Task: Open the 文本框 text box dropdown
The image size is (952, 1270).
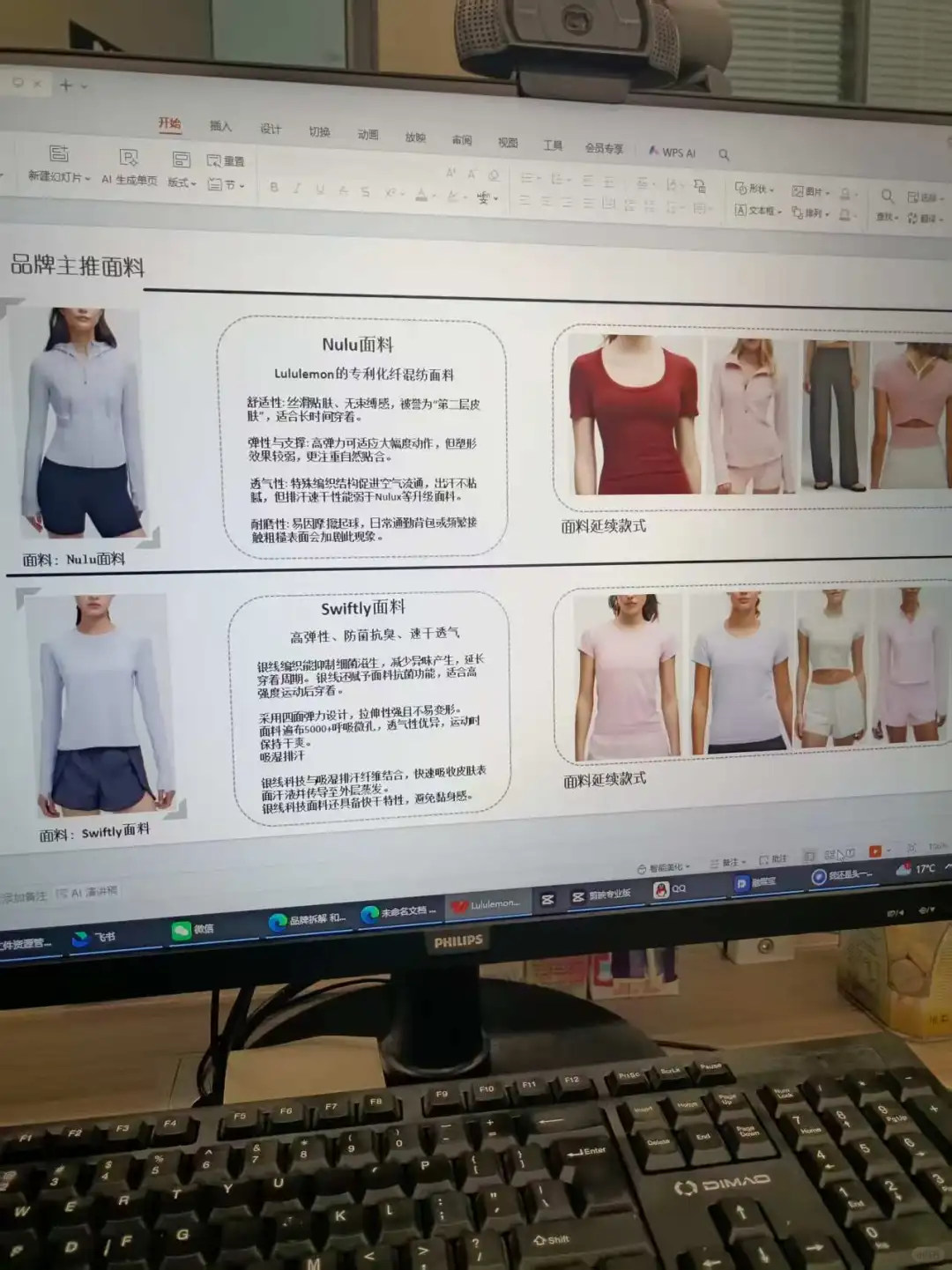Action: [758, 211]
